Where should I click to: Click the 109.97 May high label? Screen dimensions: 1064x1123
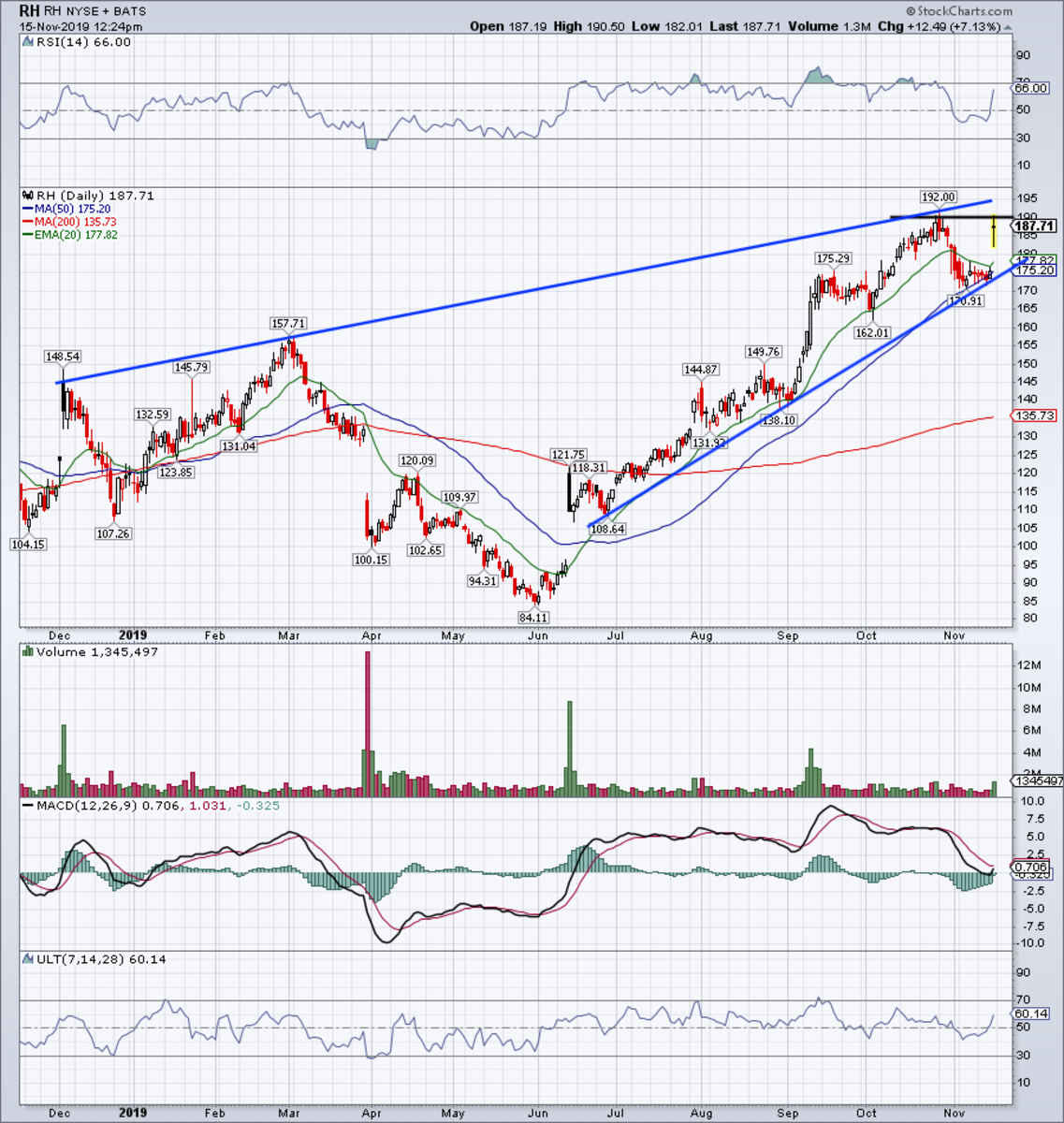click(x=459, y=497)
